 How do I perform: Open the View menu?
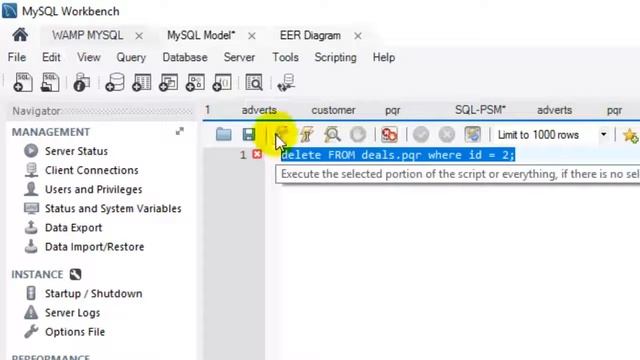(x=89, y=57)
